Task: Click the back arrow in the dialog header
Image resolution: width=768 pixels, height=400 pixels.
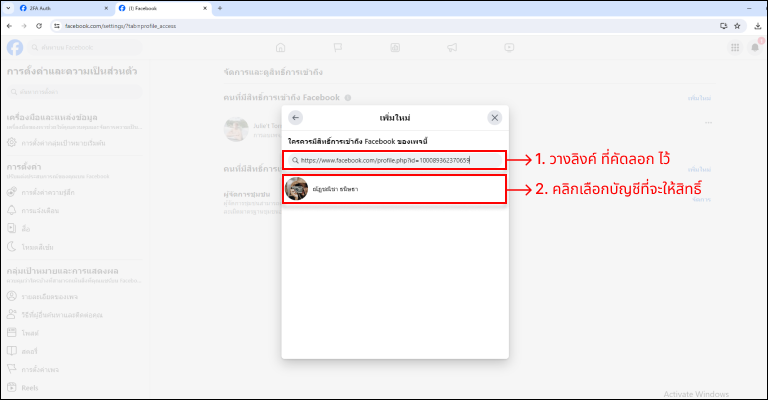Action: (295, 118)
